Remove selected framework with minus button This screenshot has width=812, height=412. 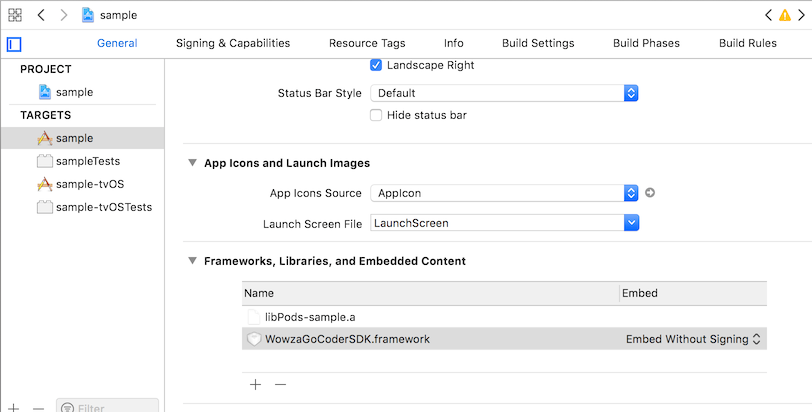click(x=281, y=384)
